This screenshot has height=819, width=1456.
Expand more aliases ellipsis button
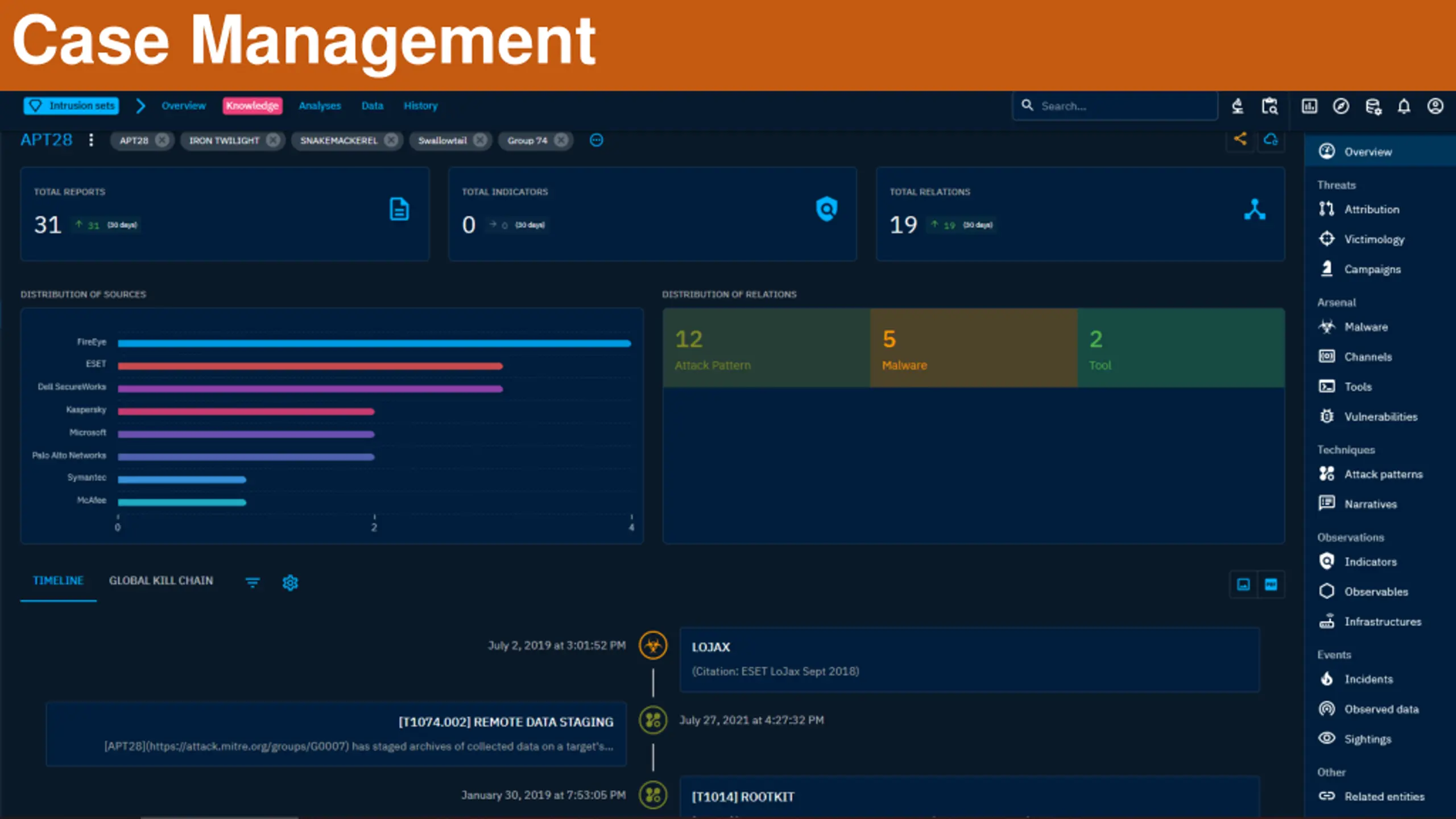click(596, 140)
